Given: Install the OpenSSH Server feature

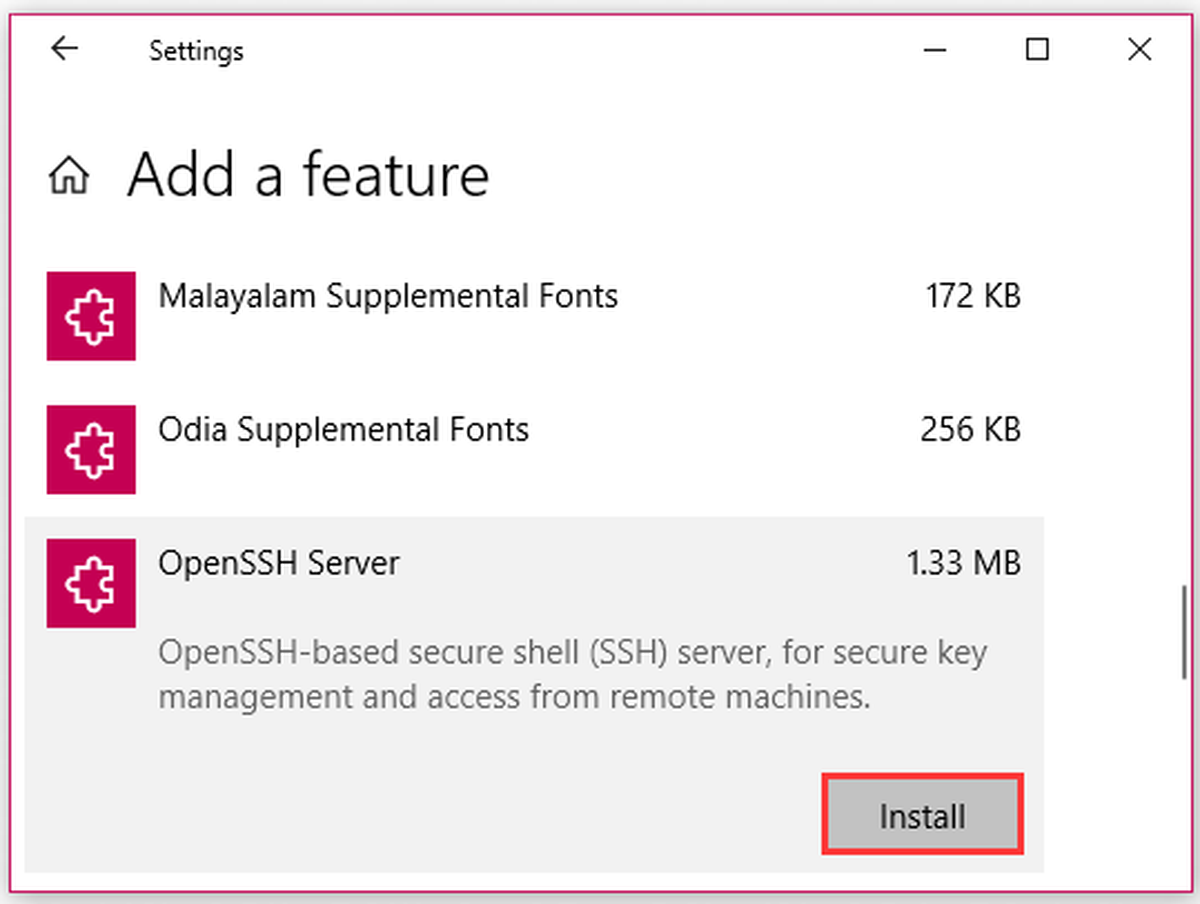Looking at the screenshot, I should tap(922, 816).
